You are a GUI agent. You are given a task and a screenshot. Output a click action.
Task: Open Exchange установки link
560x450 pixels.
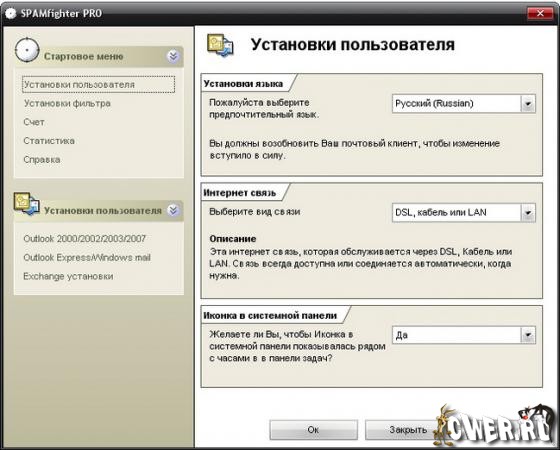[68, 276]
